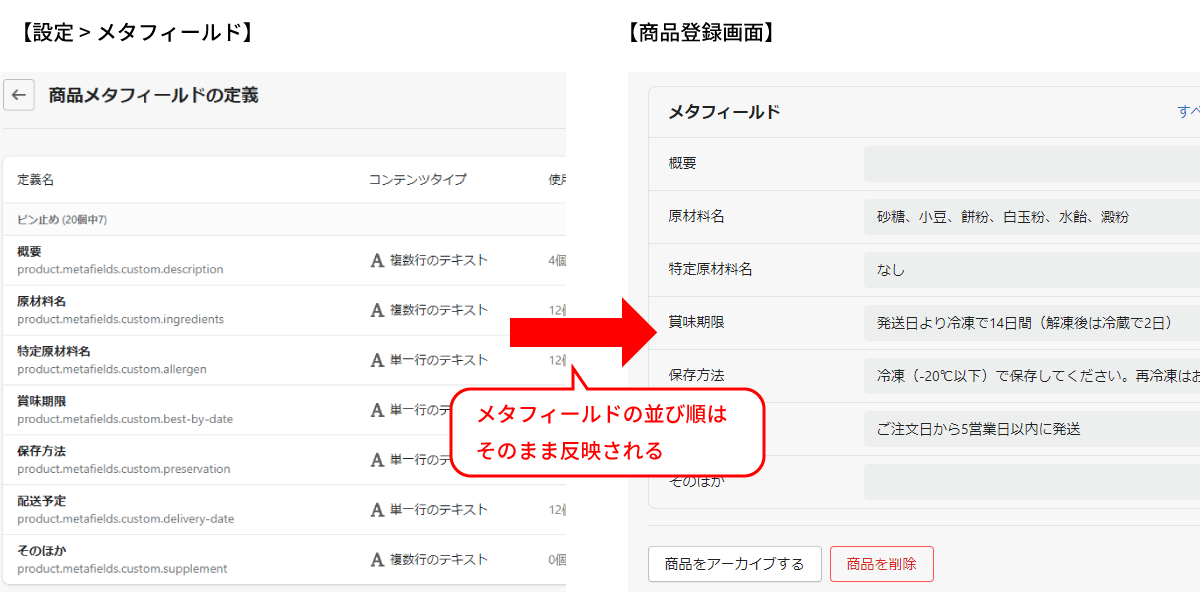The height and width of the screenshot is (600, 1200).
Task: Click the 定義名 column header
Action: (x=35, y=180)
